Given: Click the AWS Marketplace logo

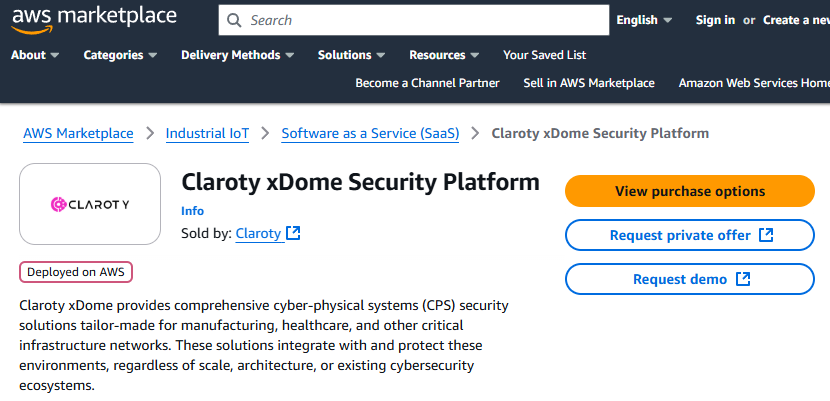Looking at the screenshot, I should 94,20.
